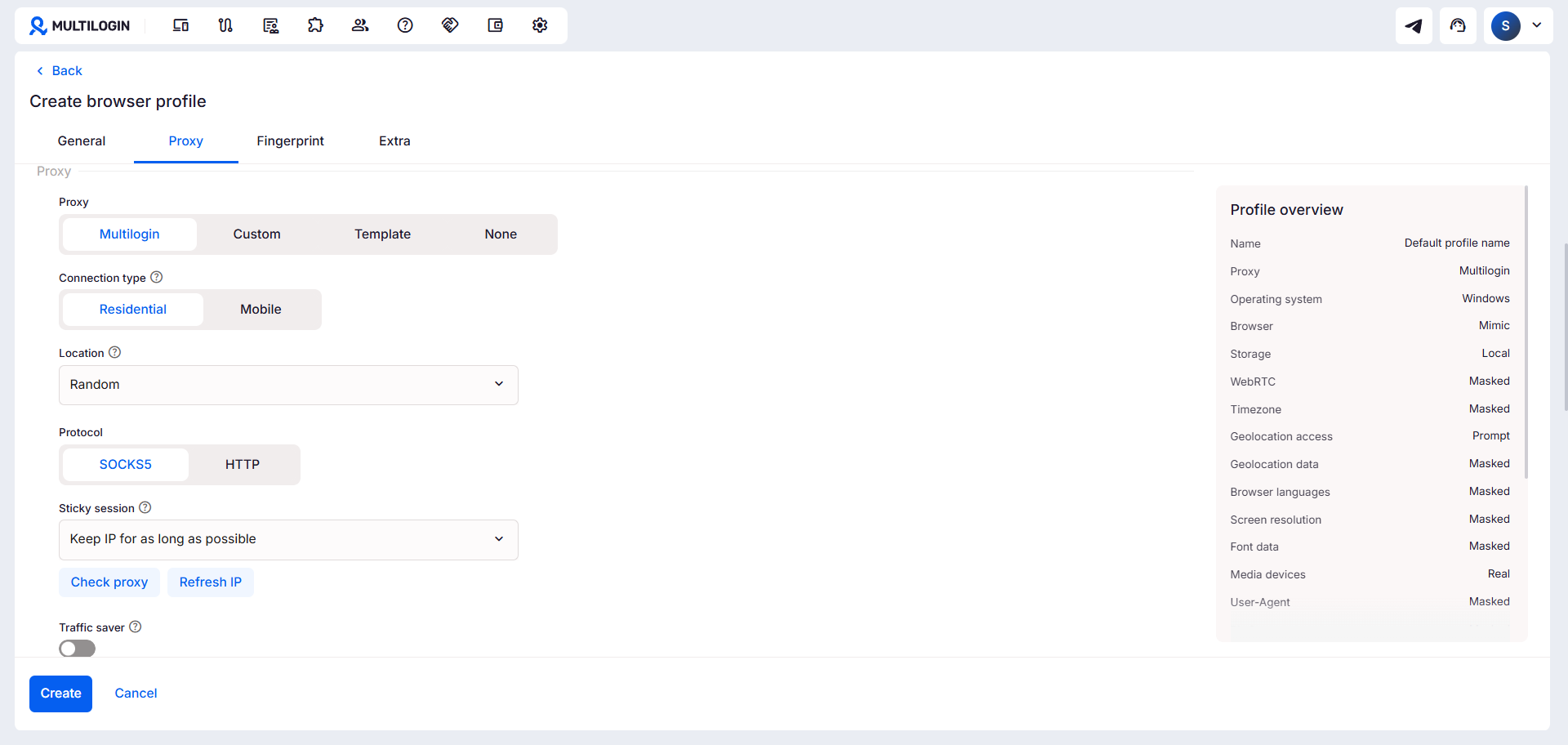1568x745 pixels.
Task: Open the Sticky session dropdown
Action: click(288, 539)
